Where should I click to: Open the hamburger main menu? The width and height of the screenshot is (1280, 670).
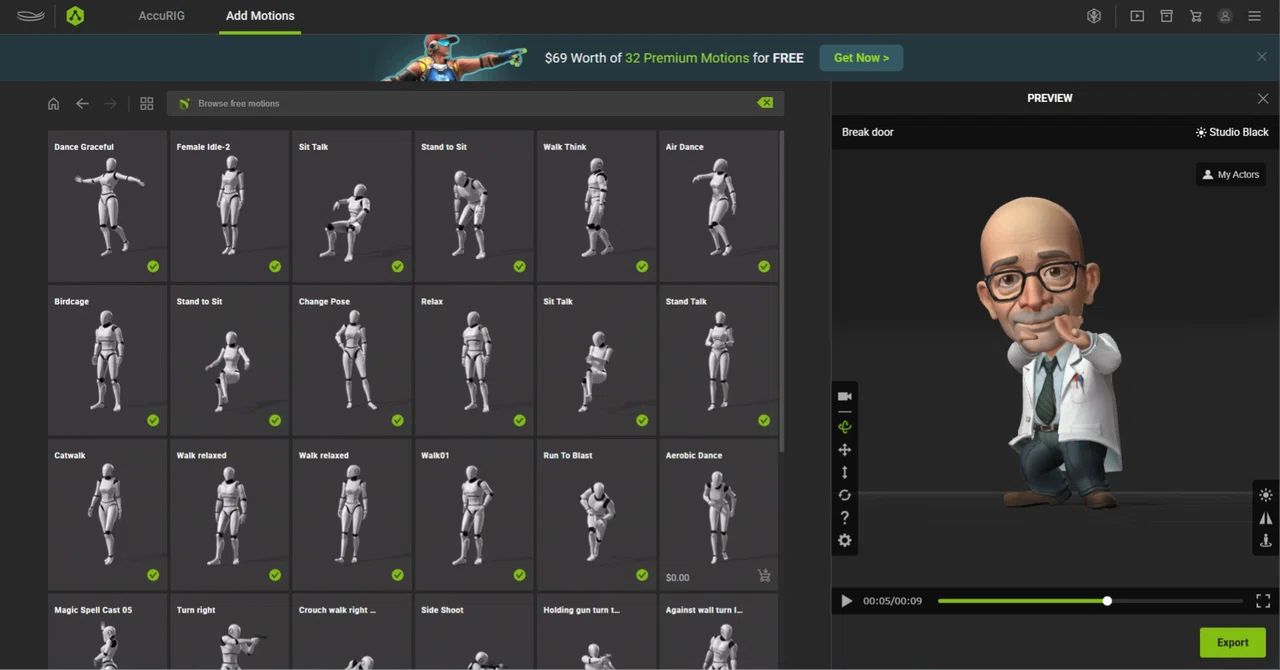(1254, 16)
